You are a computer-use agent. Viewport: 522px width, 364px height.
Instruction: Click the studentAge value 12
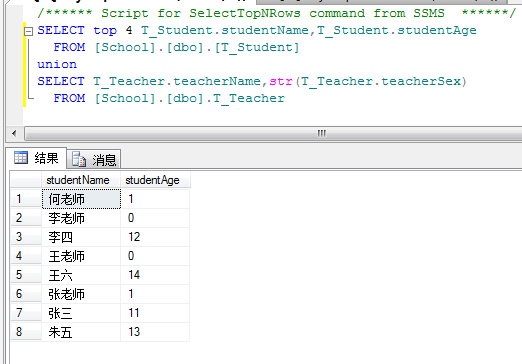pos(155,237)
